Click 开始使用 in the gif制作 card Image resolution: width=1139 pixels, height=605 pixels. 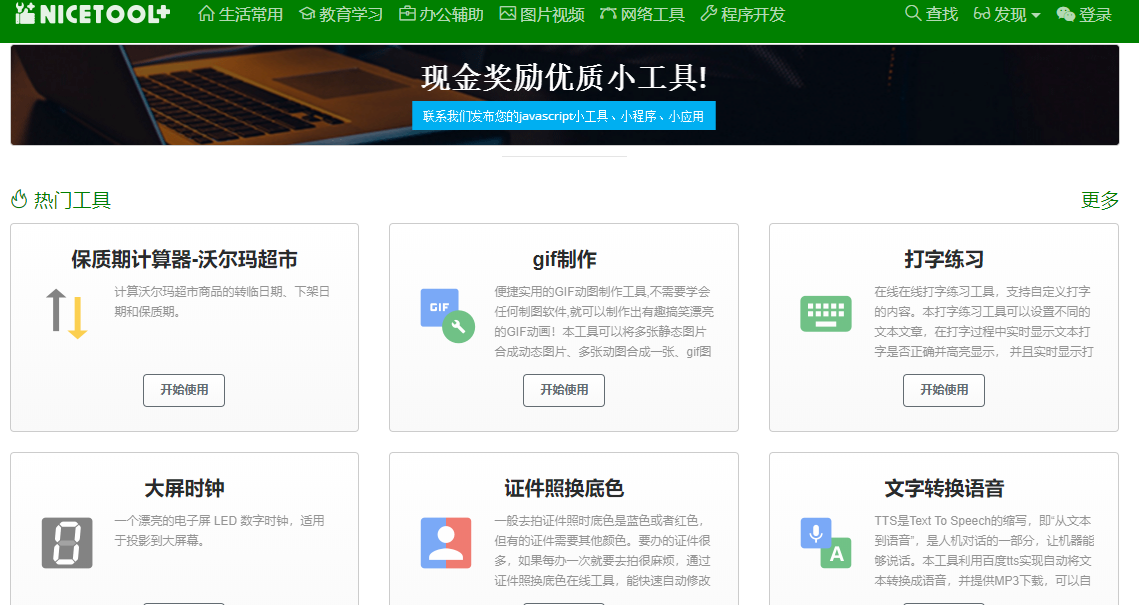[x=564, y=390]
